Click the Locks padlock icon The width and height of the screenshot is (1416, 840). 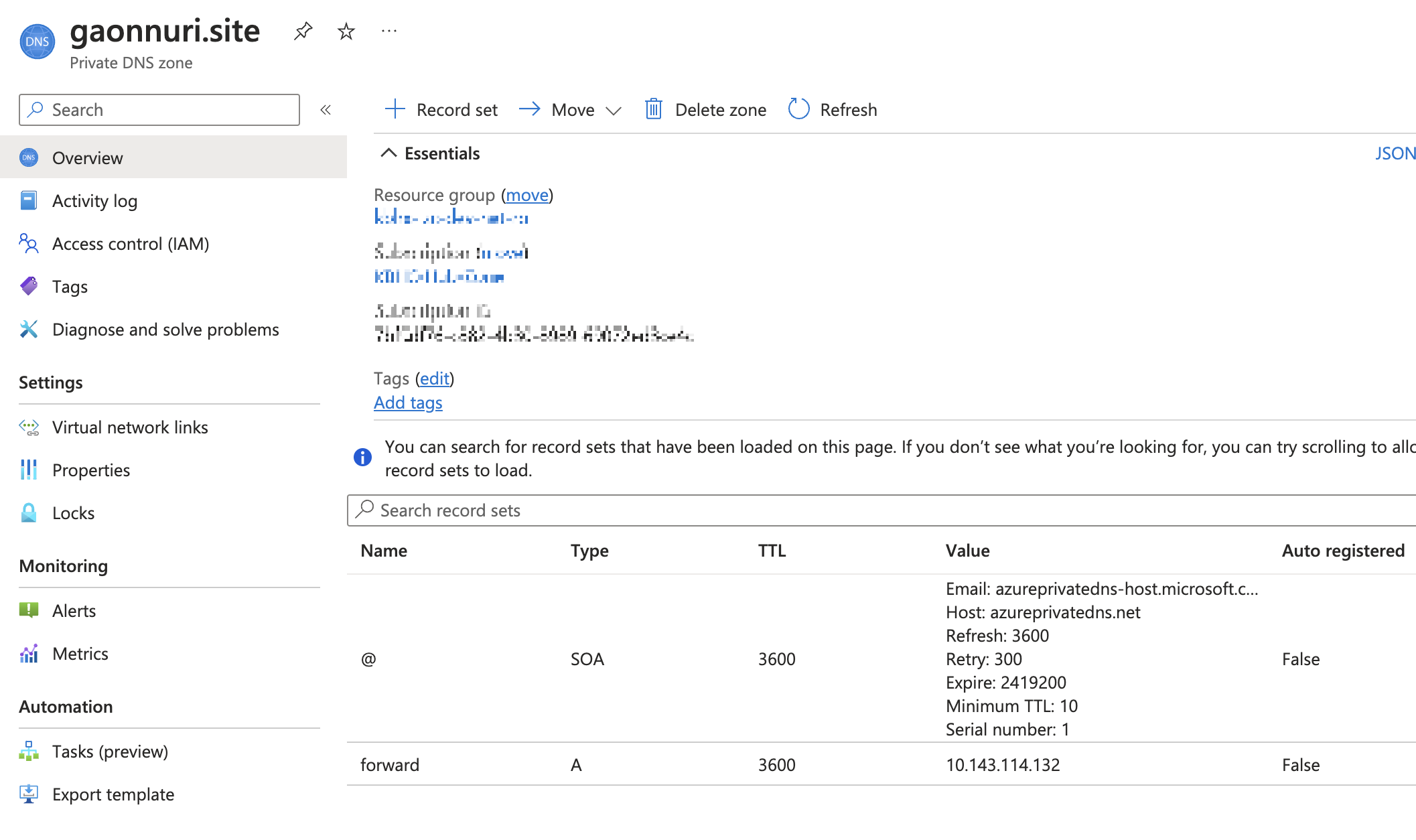(x=29, y=512)
